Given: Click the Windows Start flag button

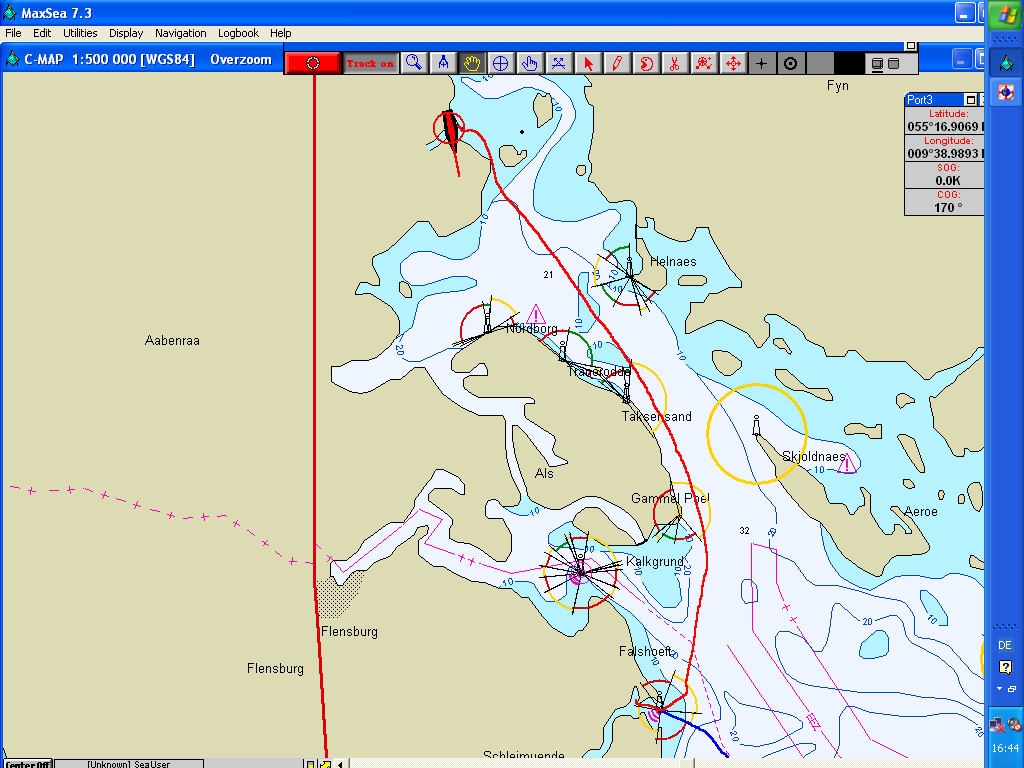Looking at the screenshot, I should [1006, 14].
